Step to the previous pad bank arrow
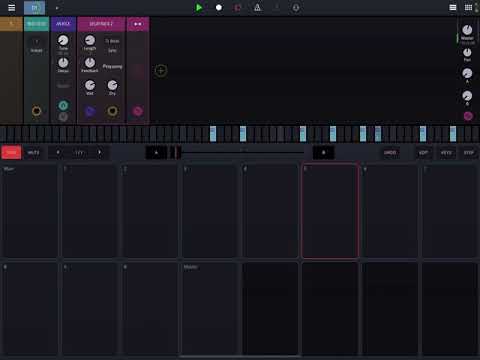Screen dimensions: 480x360 58,152
